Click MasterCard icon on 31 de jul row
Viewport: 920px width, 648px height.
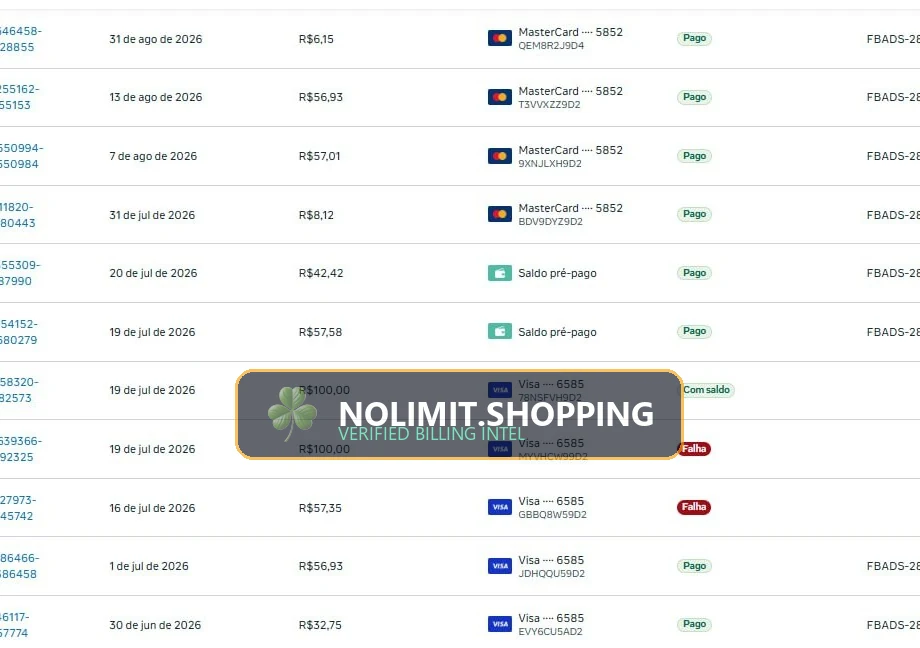point(500,214)
